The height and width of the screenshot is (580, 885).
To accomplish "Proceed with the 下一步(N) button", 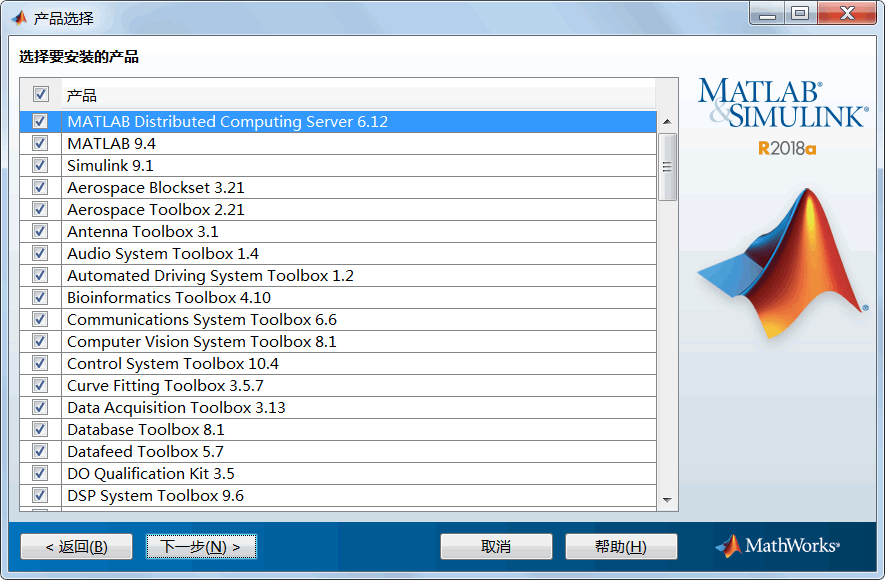I will 201,547.
